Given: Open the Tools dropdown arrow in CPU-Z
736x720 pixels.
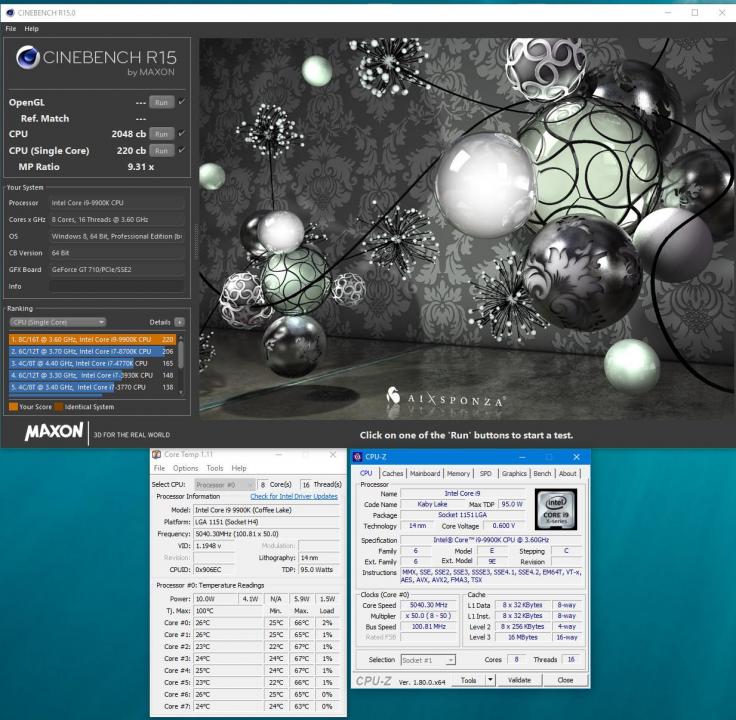Looking at the screenshot, I should (x=490, y=680).
